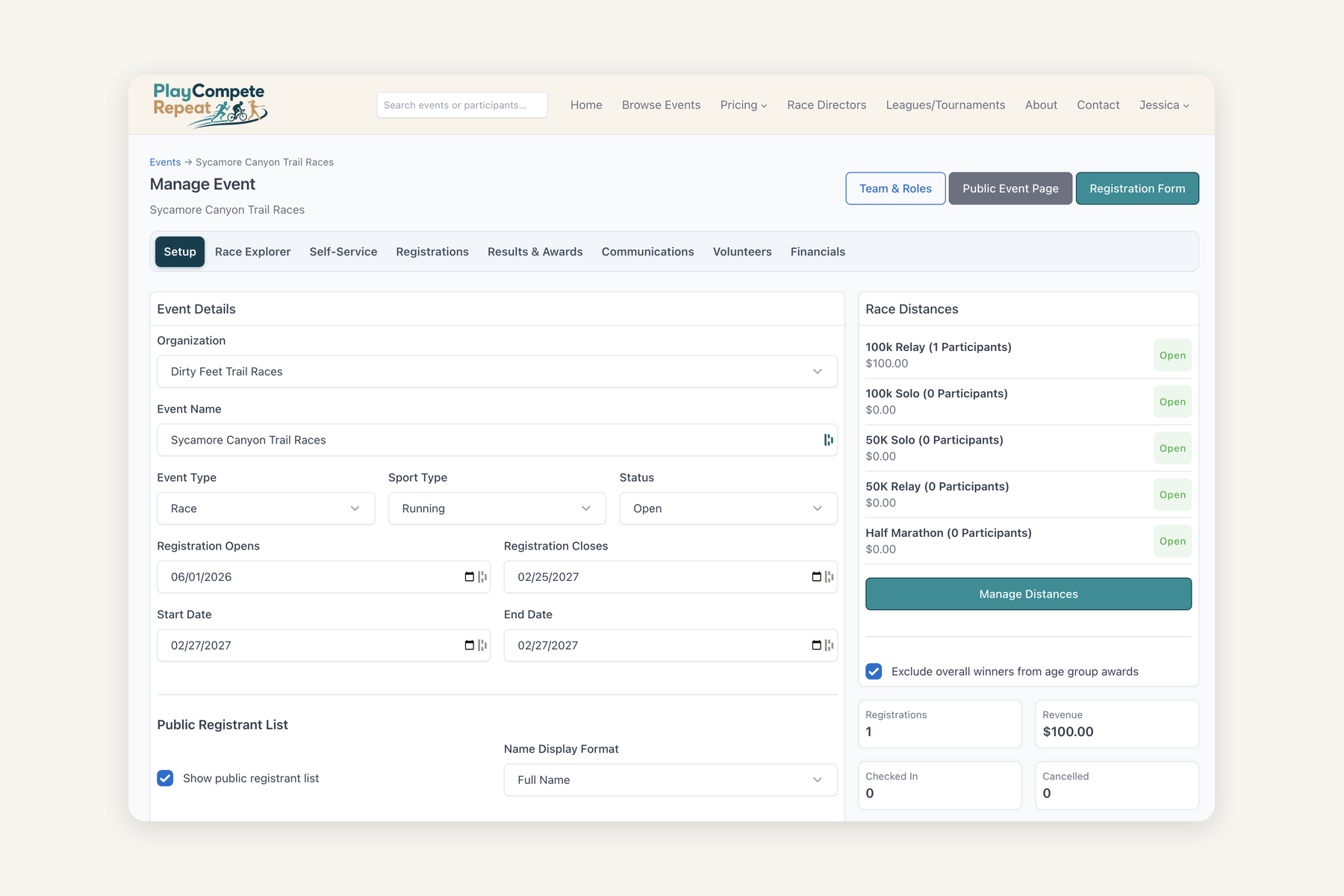Image resolution: width=1344 pixels, height=896 pixels.
Task: Expand the Pricing menu
Action: click(x=744, y=105)
